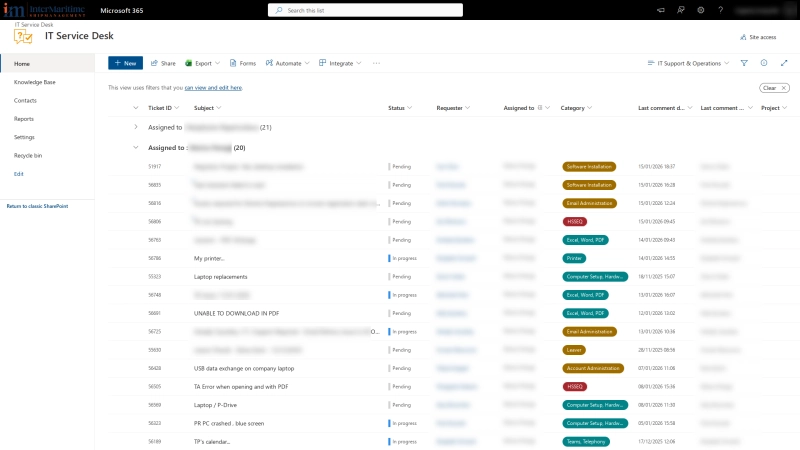Viewport: 800px width, 450px height.
Task: Click inside the 'Search this list' field
Action: [365, 10]
